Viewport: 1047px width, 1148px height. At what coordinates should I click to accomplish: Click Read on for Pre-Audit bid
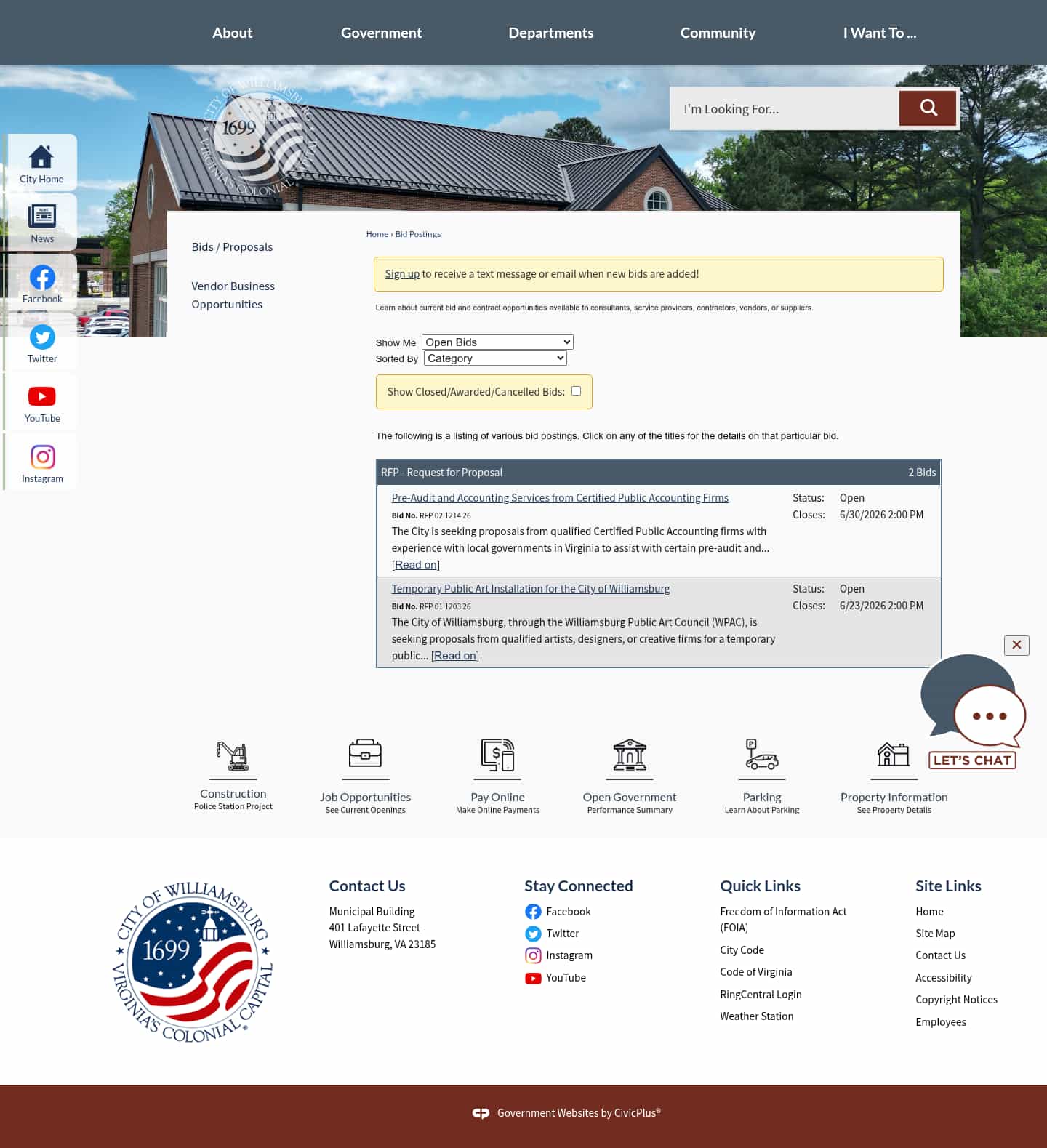416,565
